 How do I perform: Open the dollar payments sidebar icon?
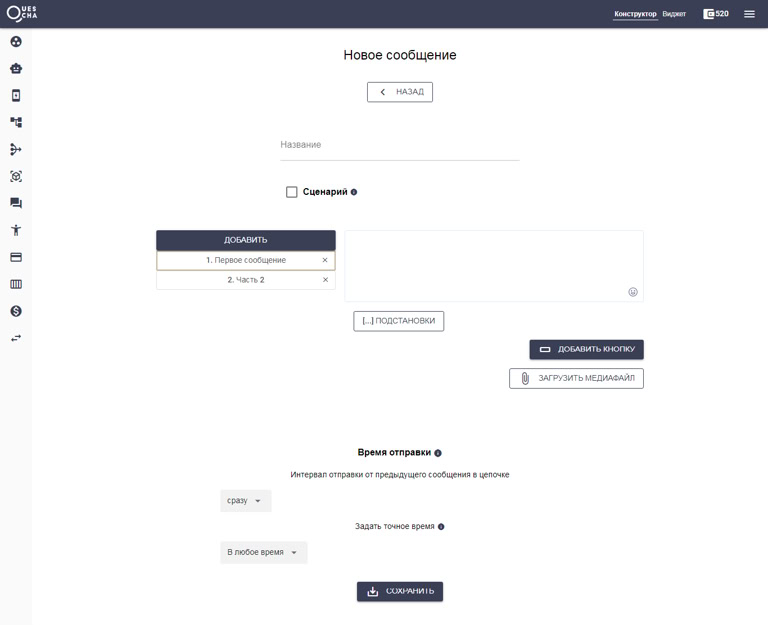coord(15,311)
